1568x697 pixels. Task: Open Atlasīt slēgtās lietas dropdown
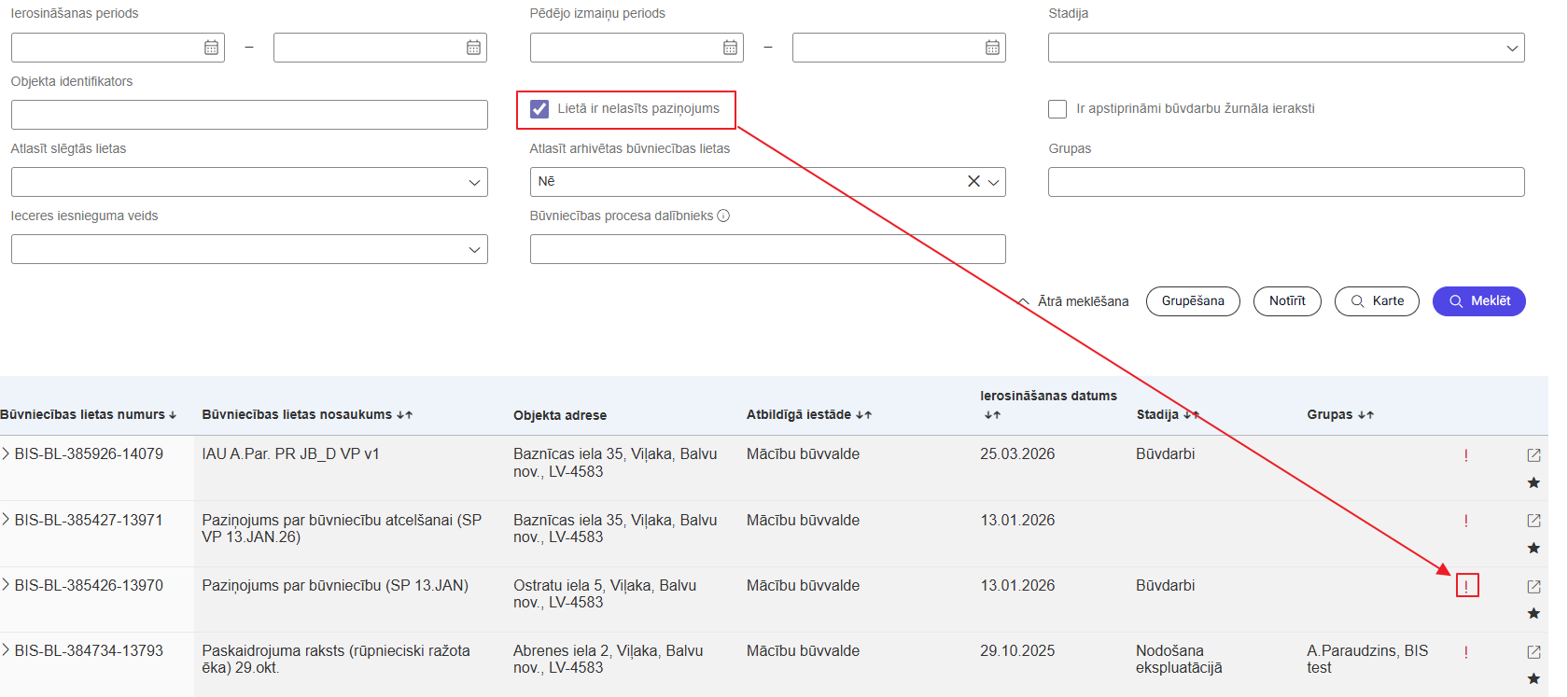(249, 182)
